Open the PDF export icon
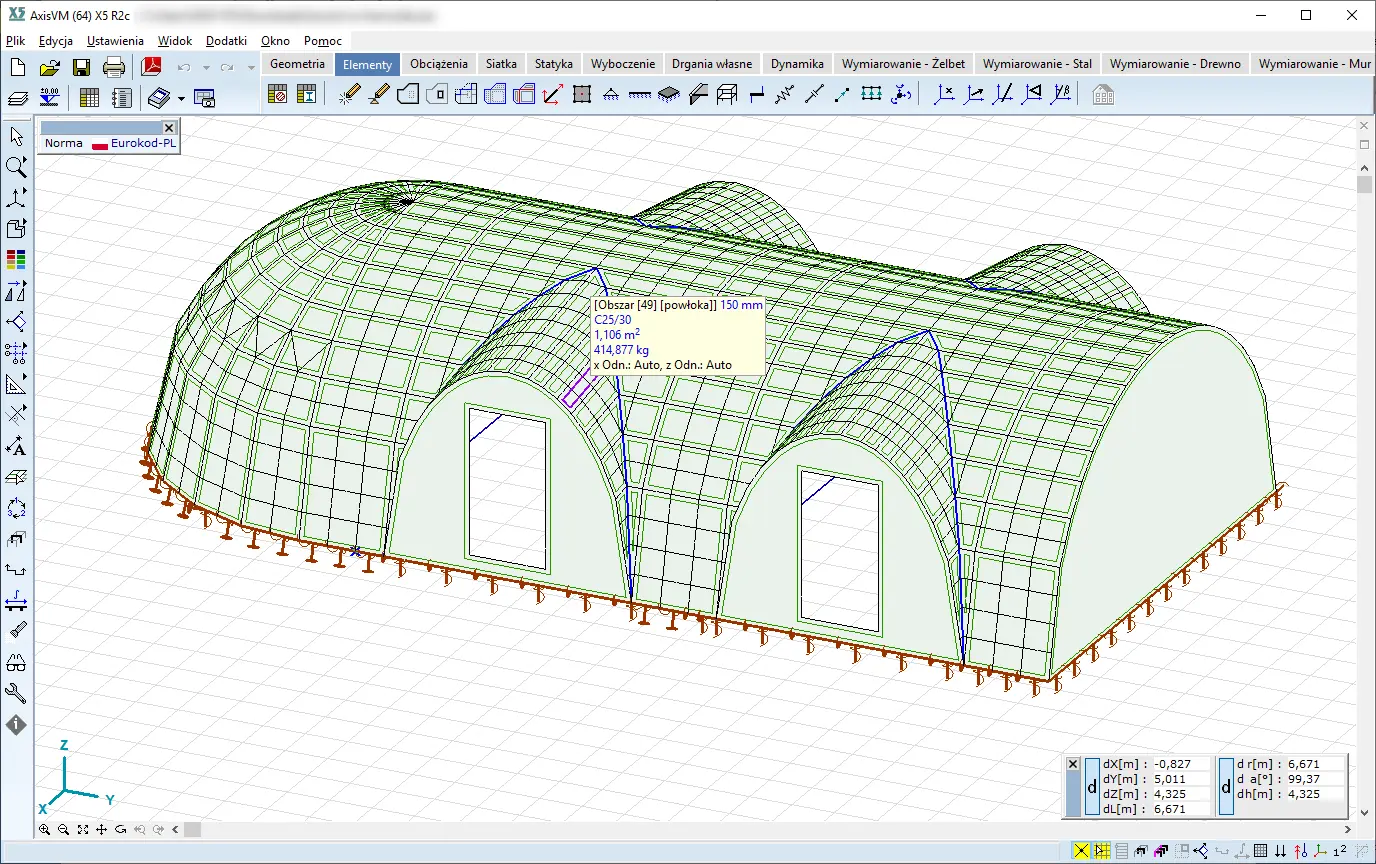 151,67
